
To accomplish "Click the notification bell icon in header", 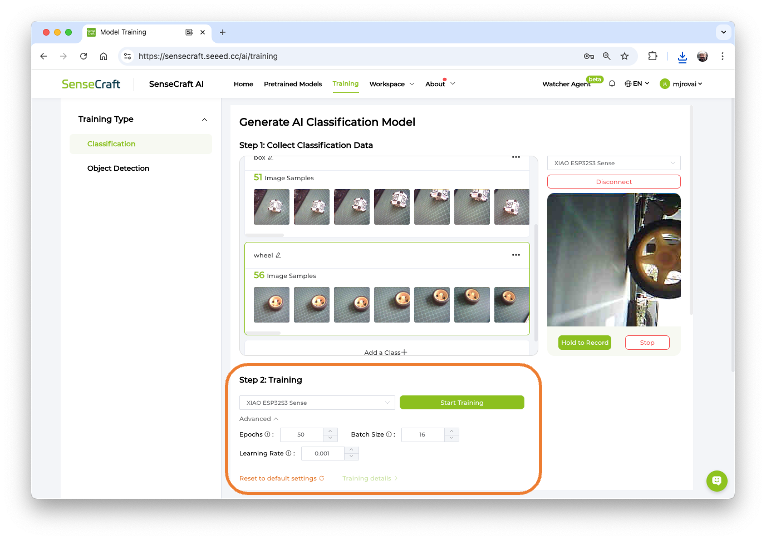I will click(612, 84).
